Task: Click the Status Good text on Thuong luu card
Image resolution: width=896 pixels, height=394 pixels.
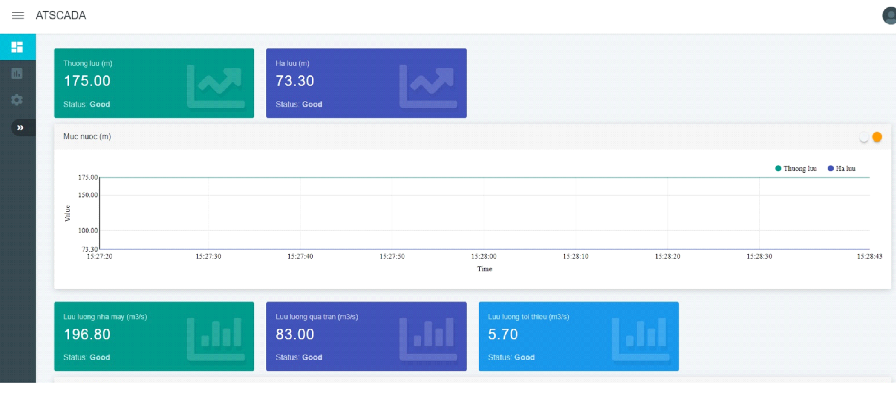Action: tap(86, 104)
